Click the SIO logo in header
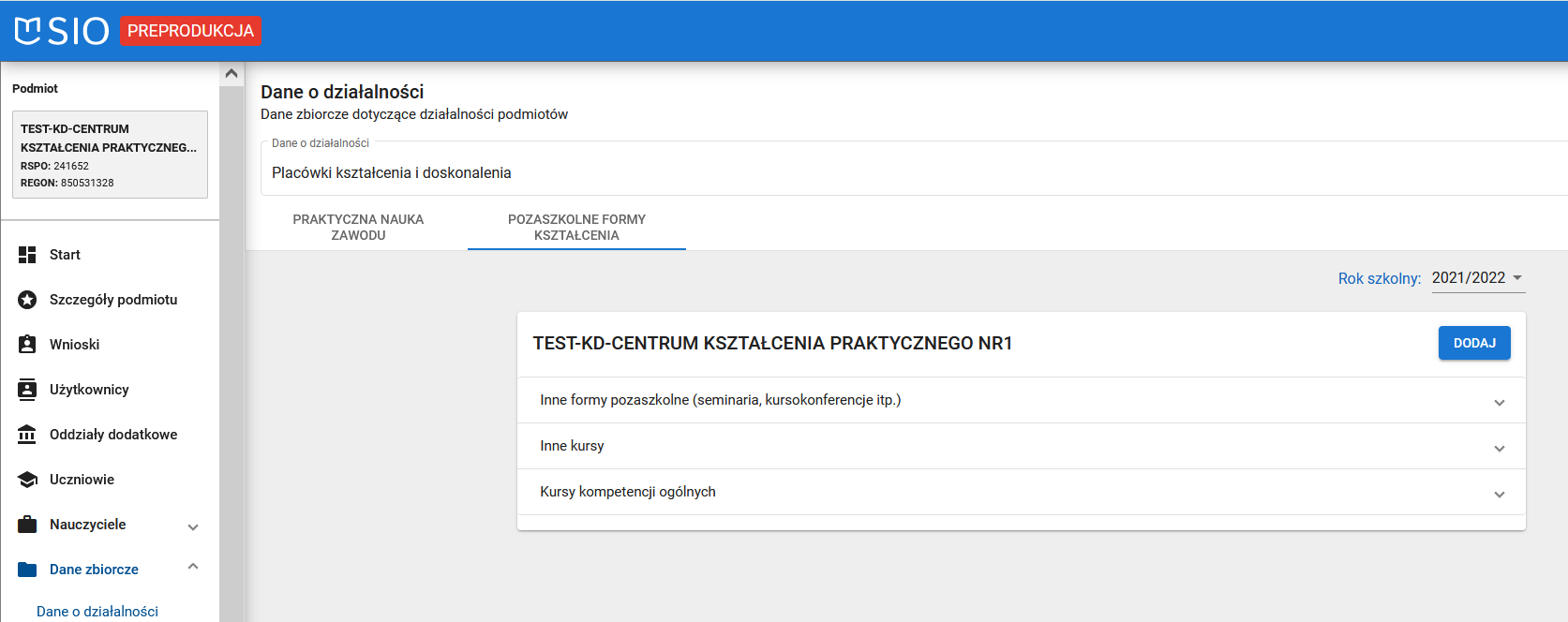This screenshot has height=622, width=1568. (62, 31)
